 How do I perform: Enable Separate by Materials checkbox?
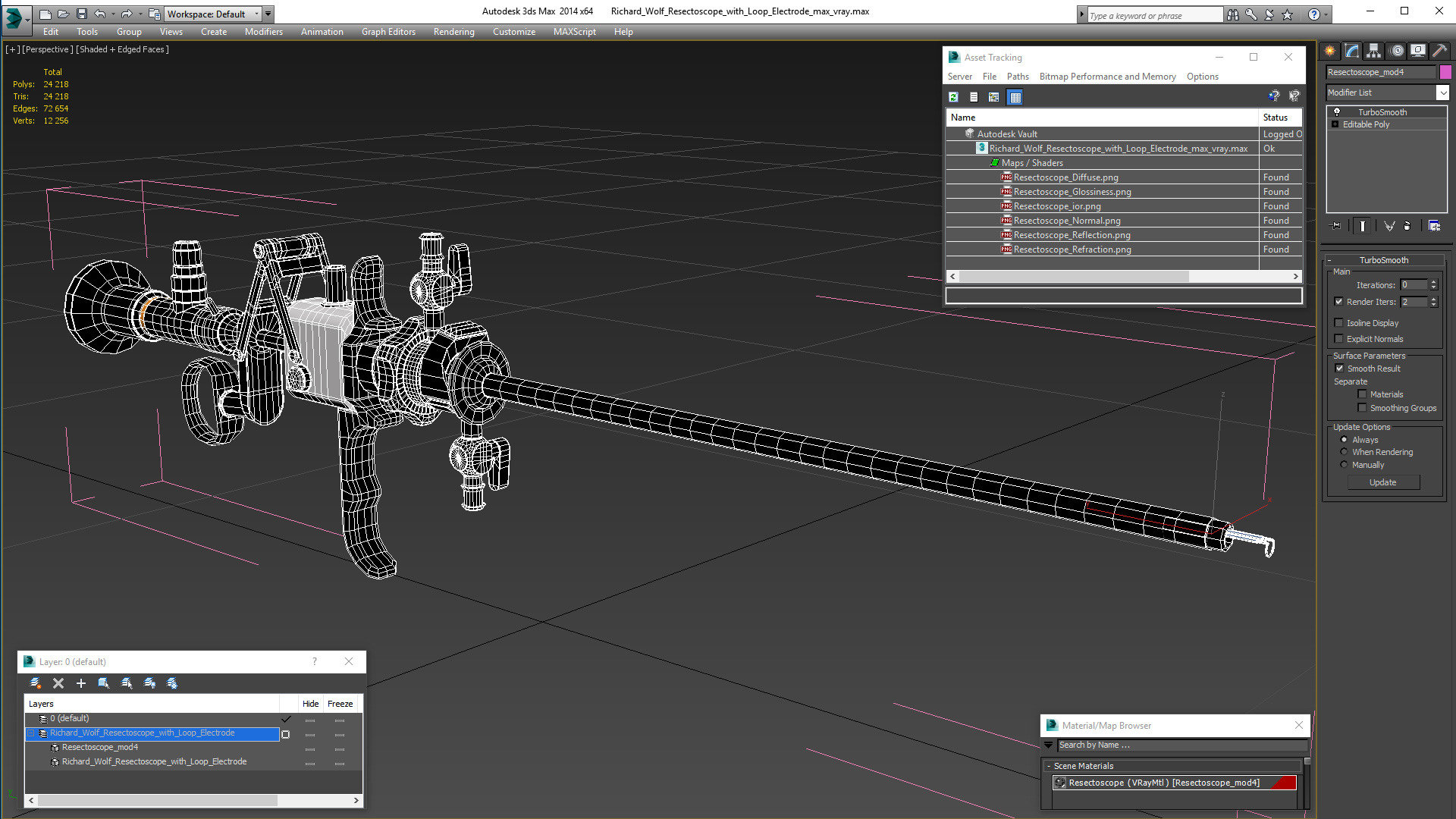click(x=1363, y=394)
